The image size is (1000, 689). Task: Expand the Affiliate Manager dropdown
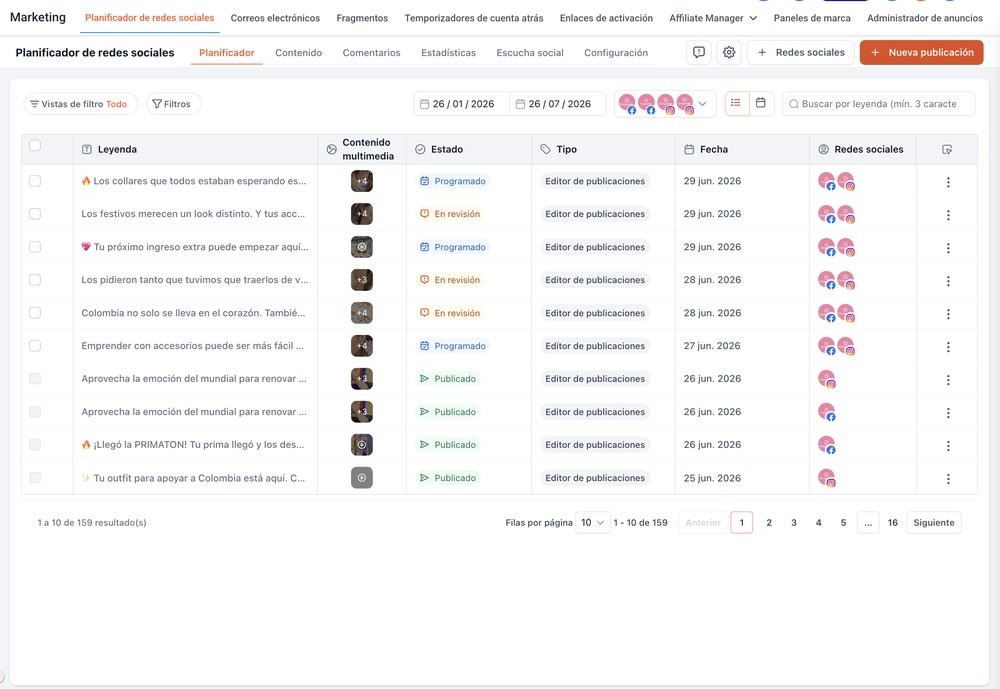[x=713, y=18]
